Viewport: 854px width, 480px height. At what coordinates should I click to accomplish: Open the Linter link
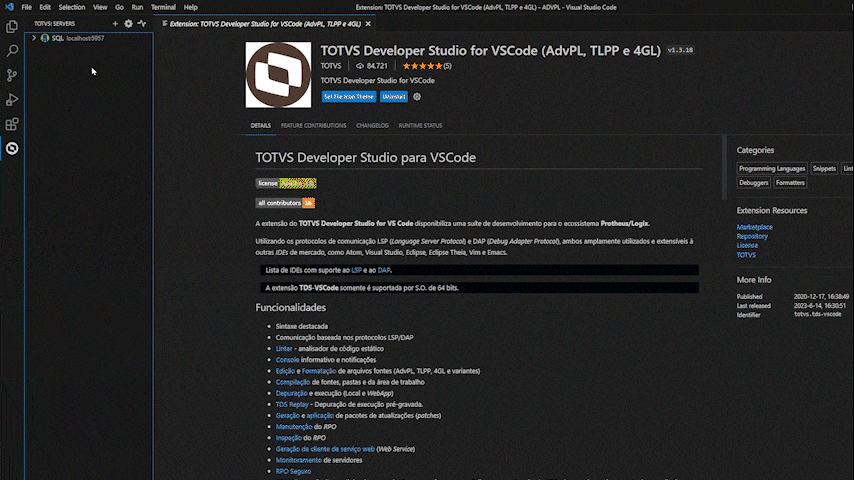tap(284, 349)
